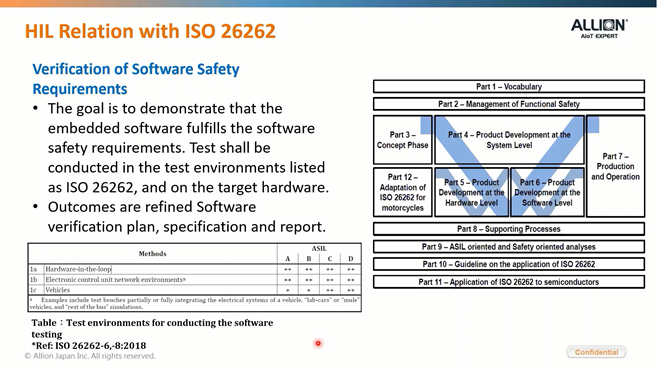
Task: Click the Confidential badge
Action: pyautogui.click(x=596, y=352)
